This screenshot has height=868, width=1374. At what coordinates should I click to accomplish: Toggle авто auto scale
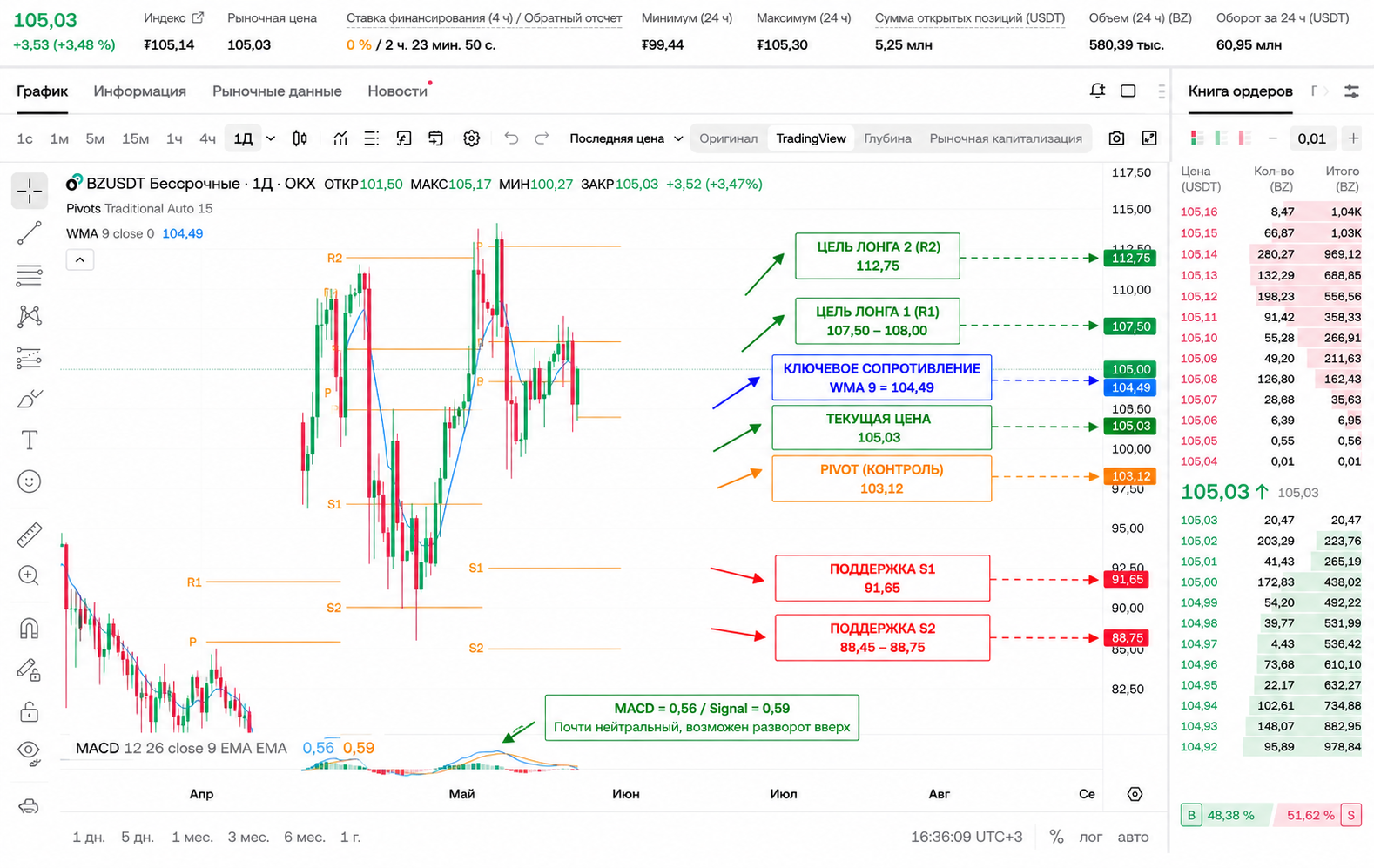[x=1133, y=837]
